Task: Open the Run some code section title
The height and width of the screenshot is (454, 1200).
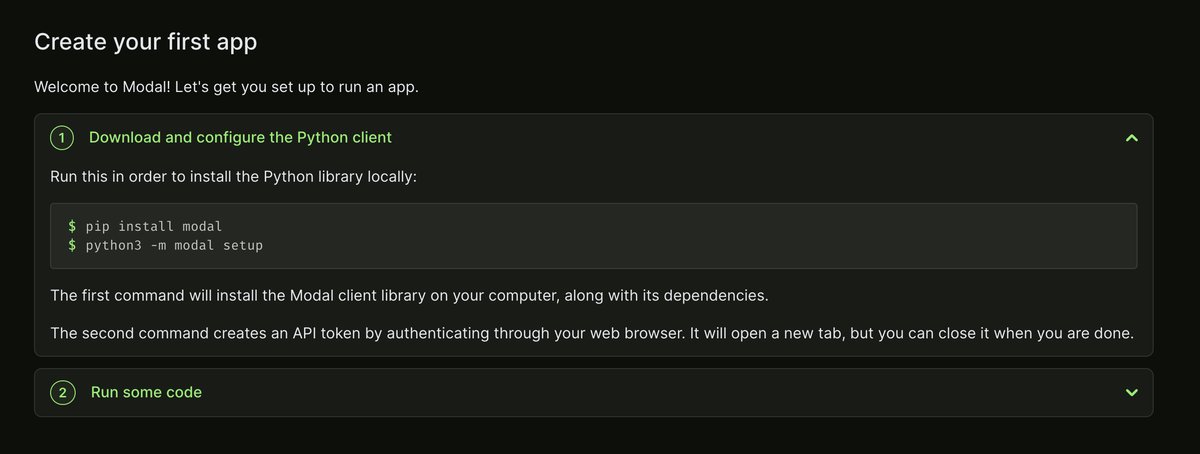Action: [x=146, y=392]
